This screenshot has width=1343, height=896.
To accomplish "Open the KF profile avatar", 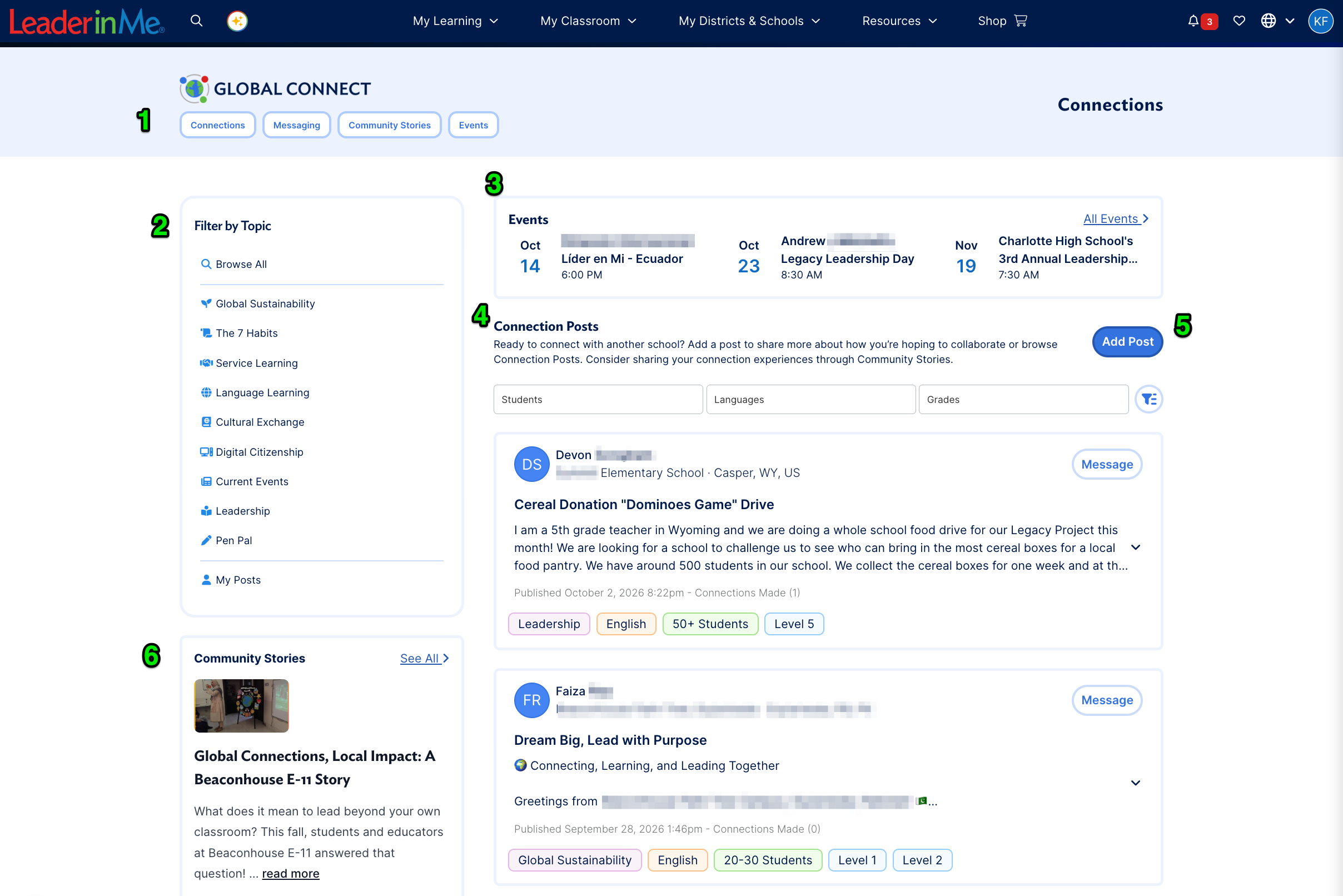I will point(1320,21).
